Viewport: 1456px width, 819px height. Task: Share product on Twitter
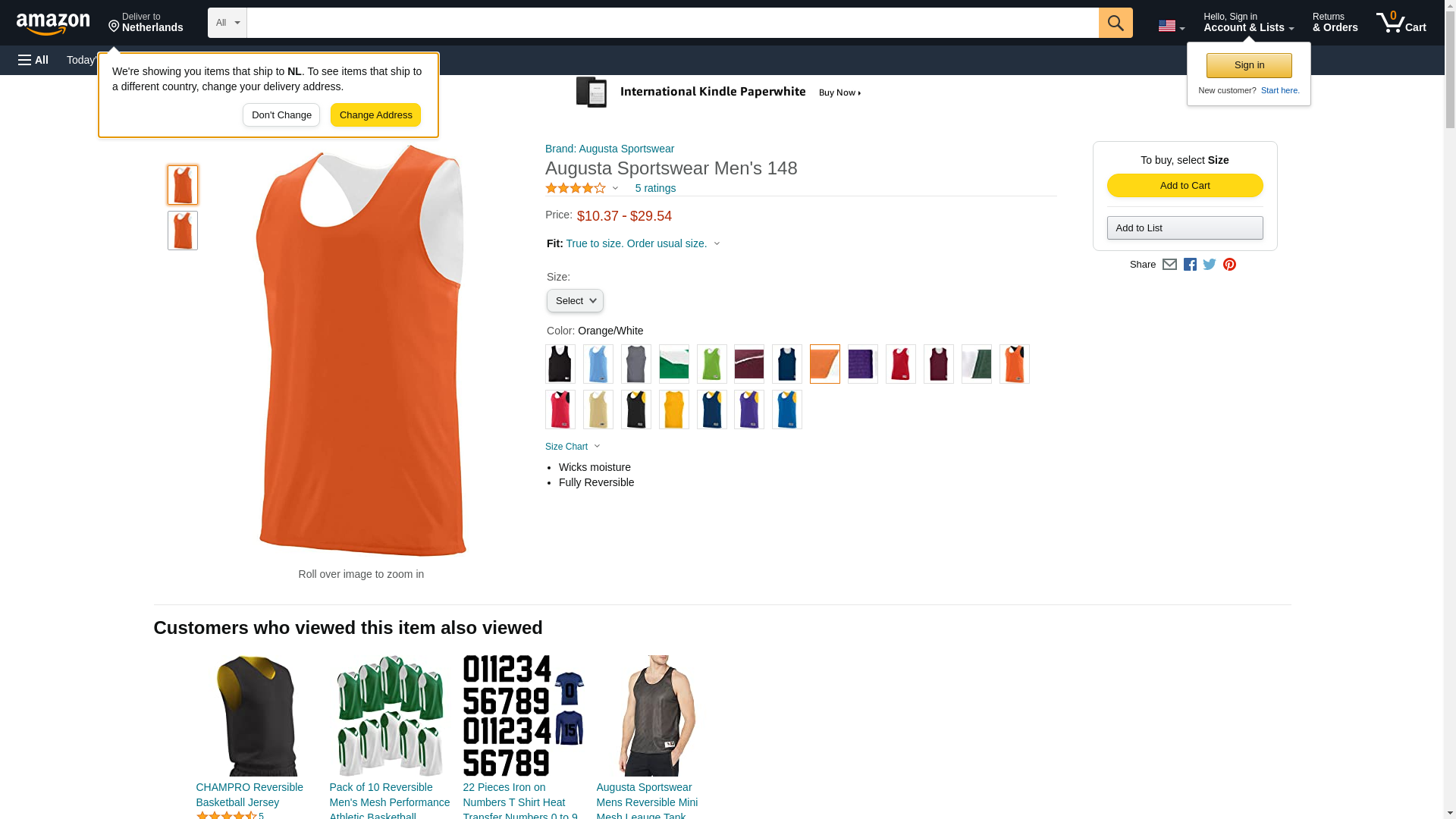pos(1210,265)
